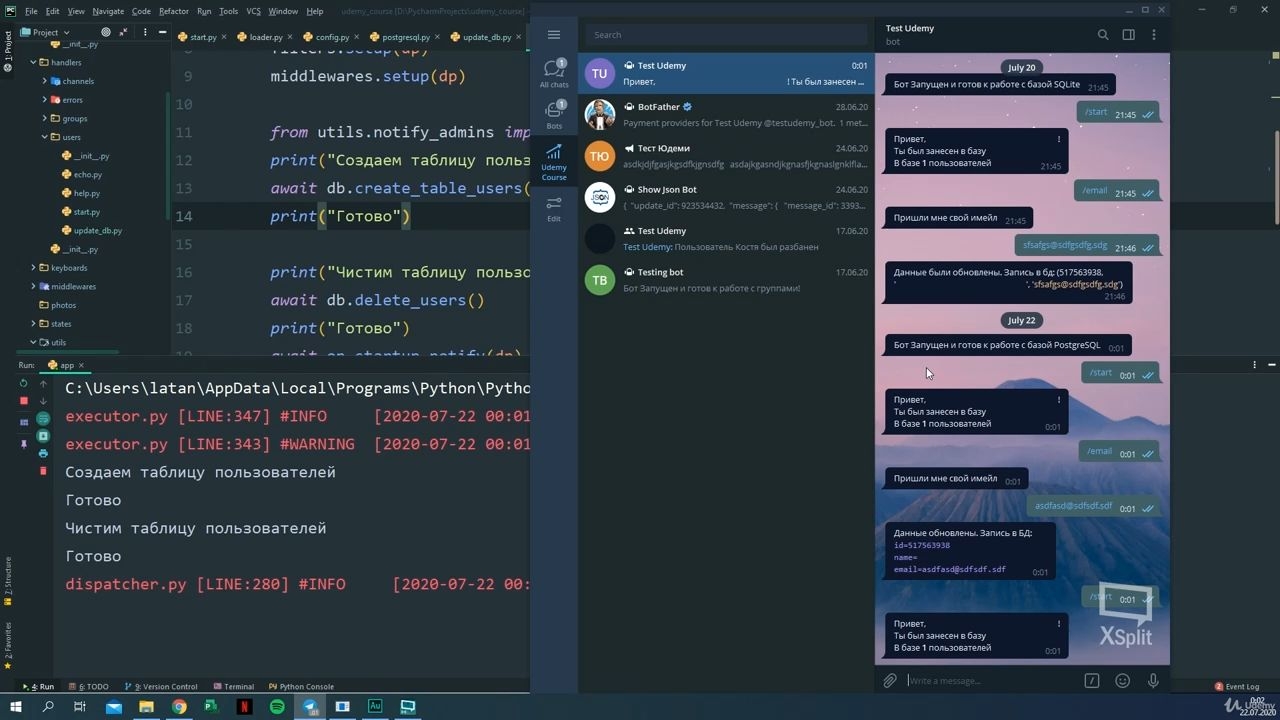This screenshot has width=1280, height=720.
Task: Toggle scroll to end in Run console
Action: [x=43, y=436]
